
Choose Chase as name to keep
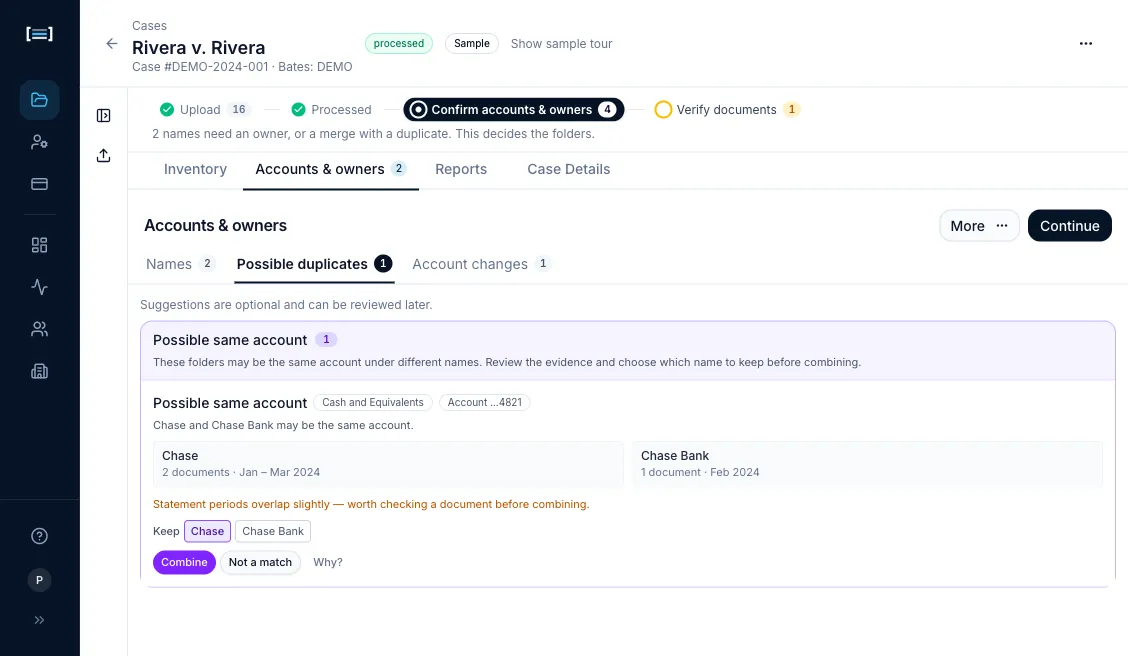207,532
